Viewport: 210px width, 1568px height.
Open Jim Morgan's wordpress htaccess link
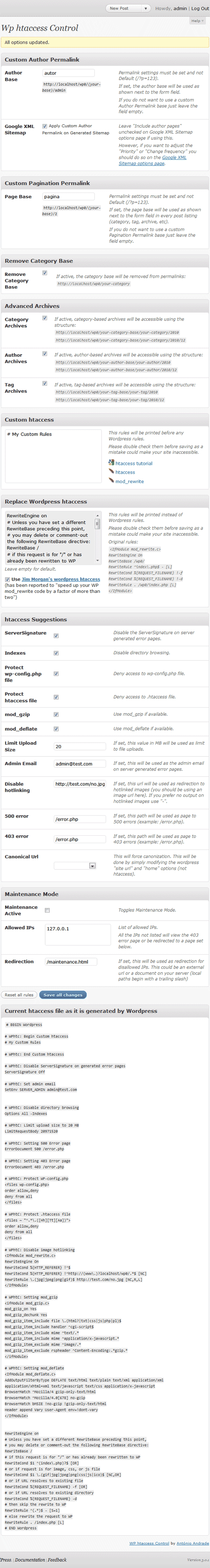click(x=61, y=579)
